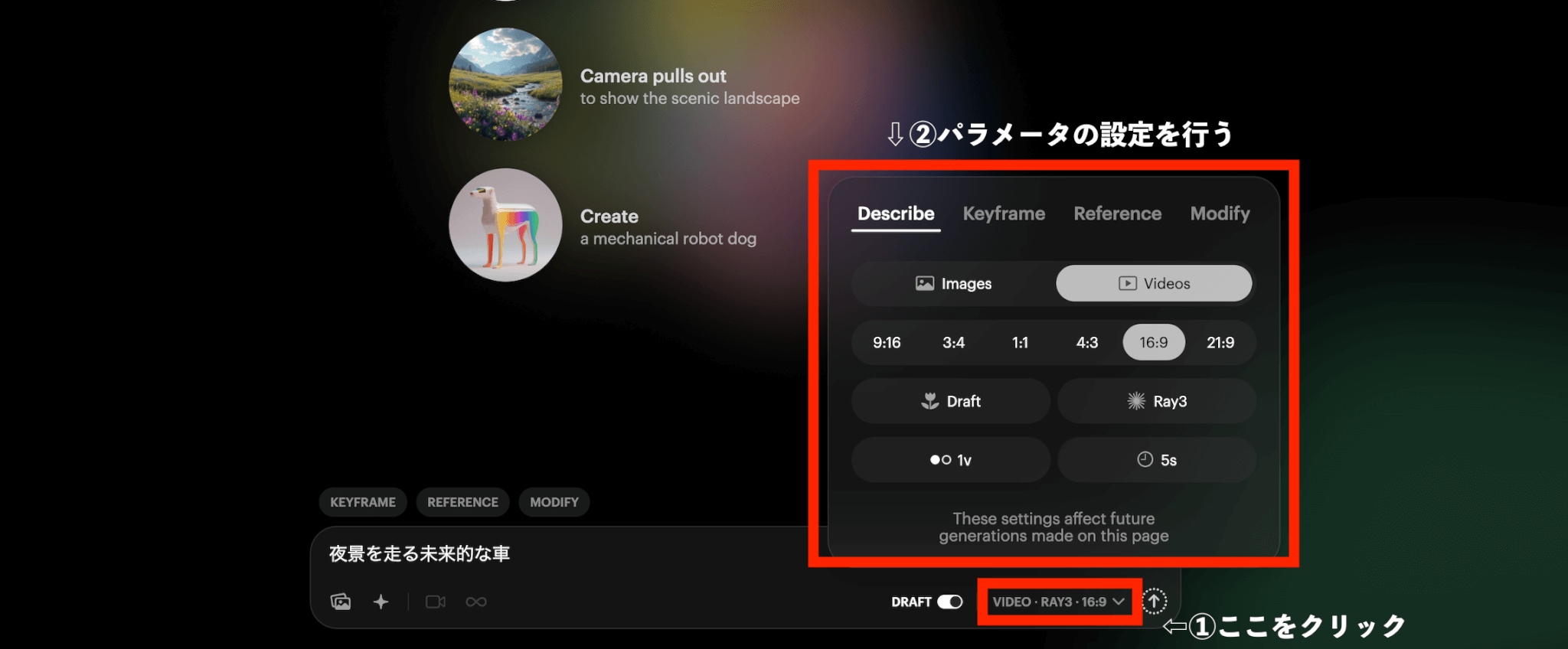Select the 21:9 aspect ratio

tap(1220, 342)
